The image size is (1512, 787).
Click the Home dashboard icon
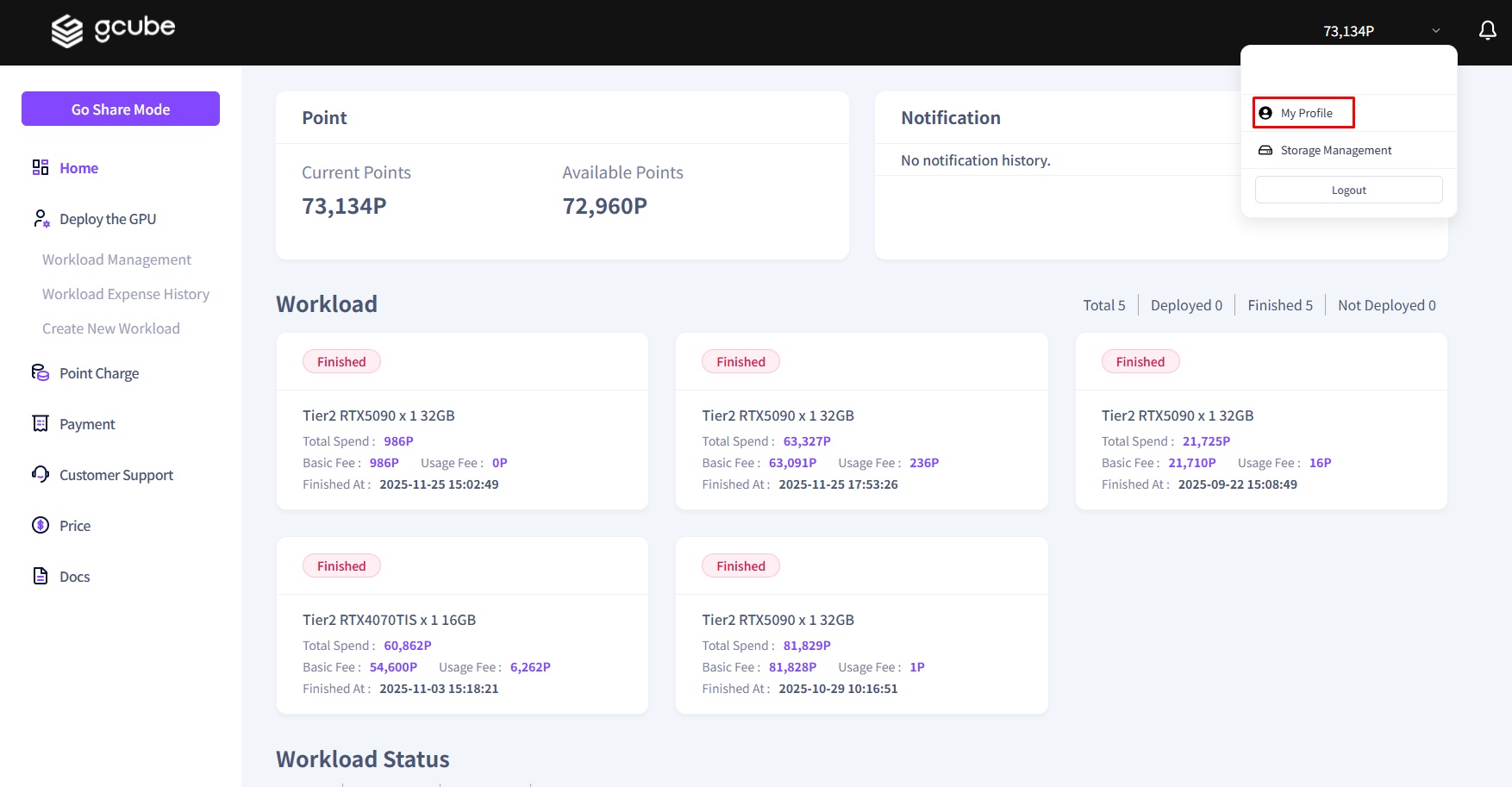(x=41, y=167)
